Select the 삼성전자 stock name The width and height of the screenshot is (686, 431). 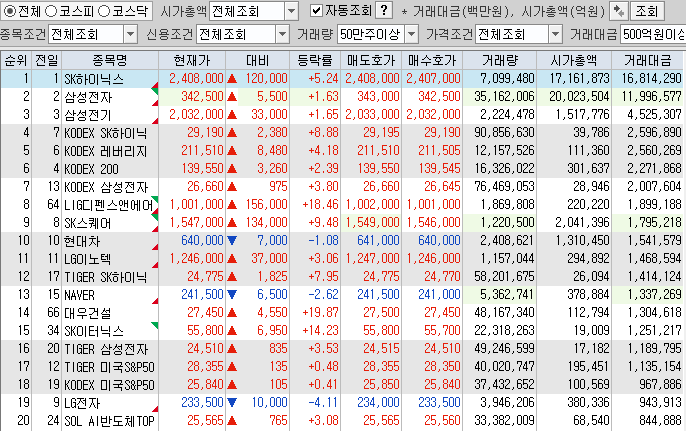click(x=88, y=97)
